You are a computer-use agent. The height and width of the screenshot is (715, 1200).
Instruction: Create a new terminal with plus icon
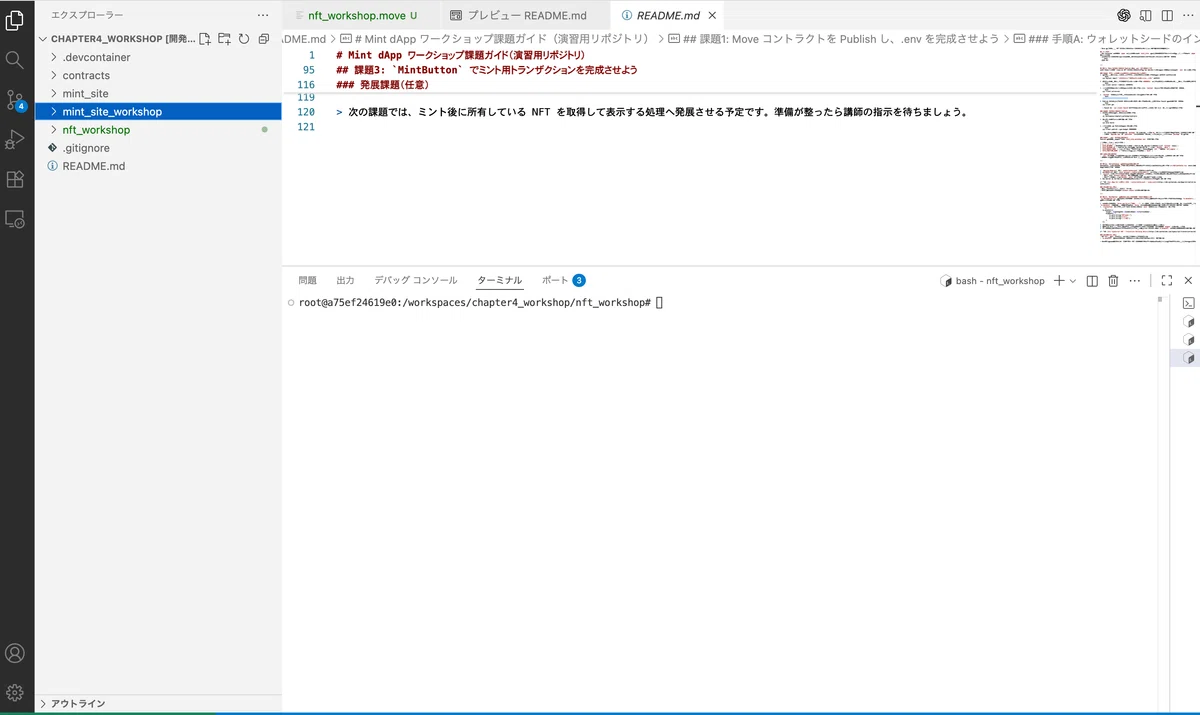tap(1059, 281)
